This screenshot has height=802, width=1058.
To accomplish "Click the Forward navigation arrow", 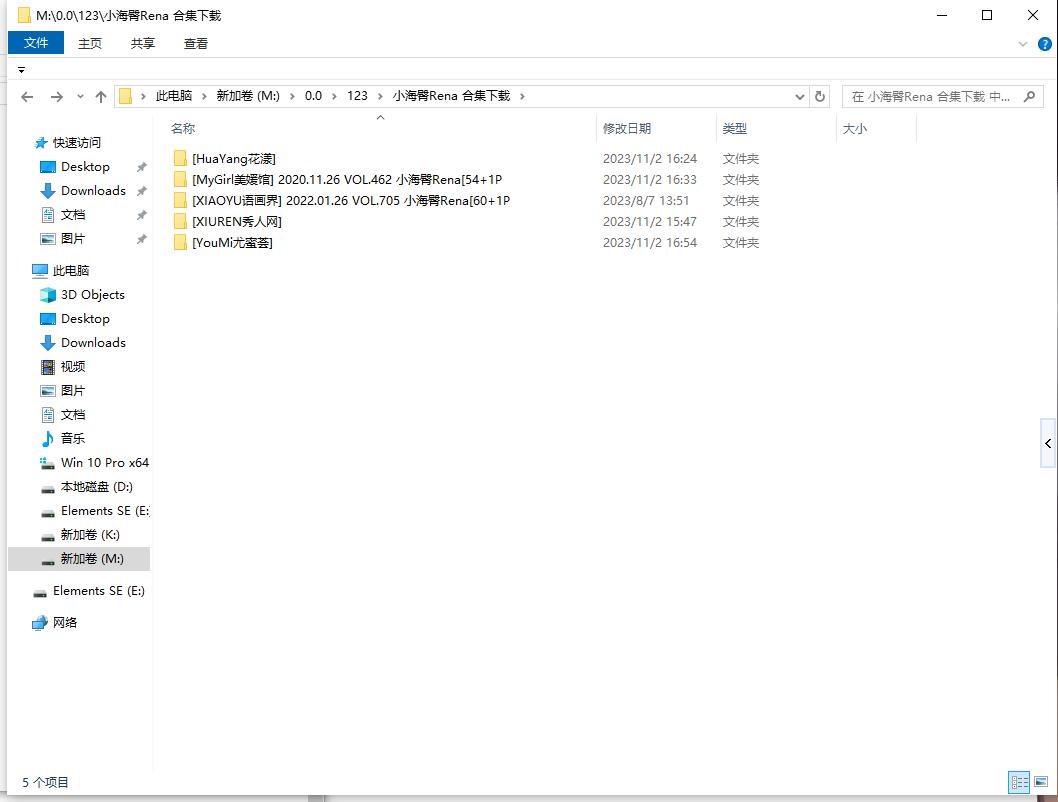I will (x=56, y=97).
